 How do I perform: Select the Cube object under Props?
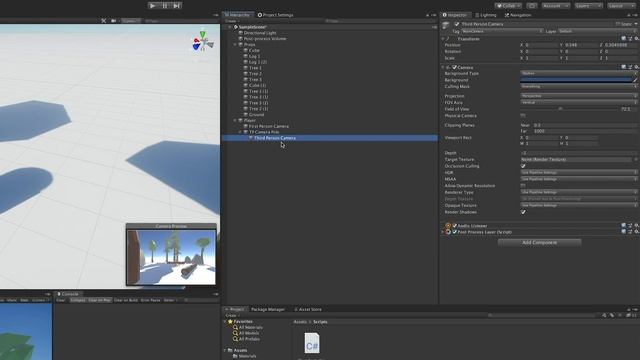tap(254, 50)
